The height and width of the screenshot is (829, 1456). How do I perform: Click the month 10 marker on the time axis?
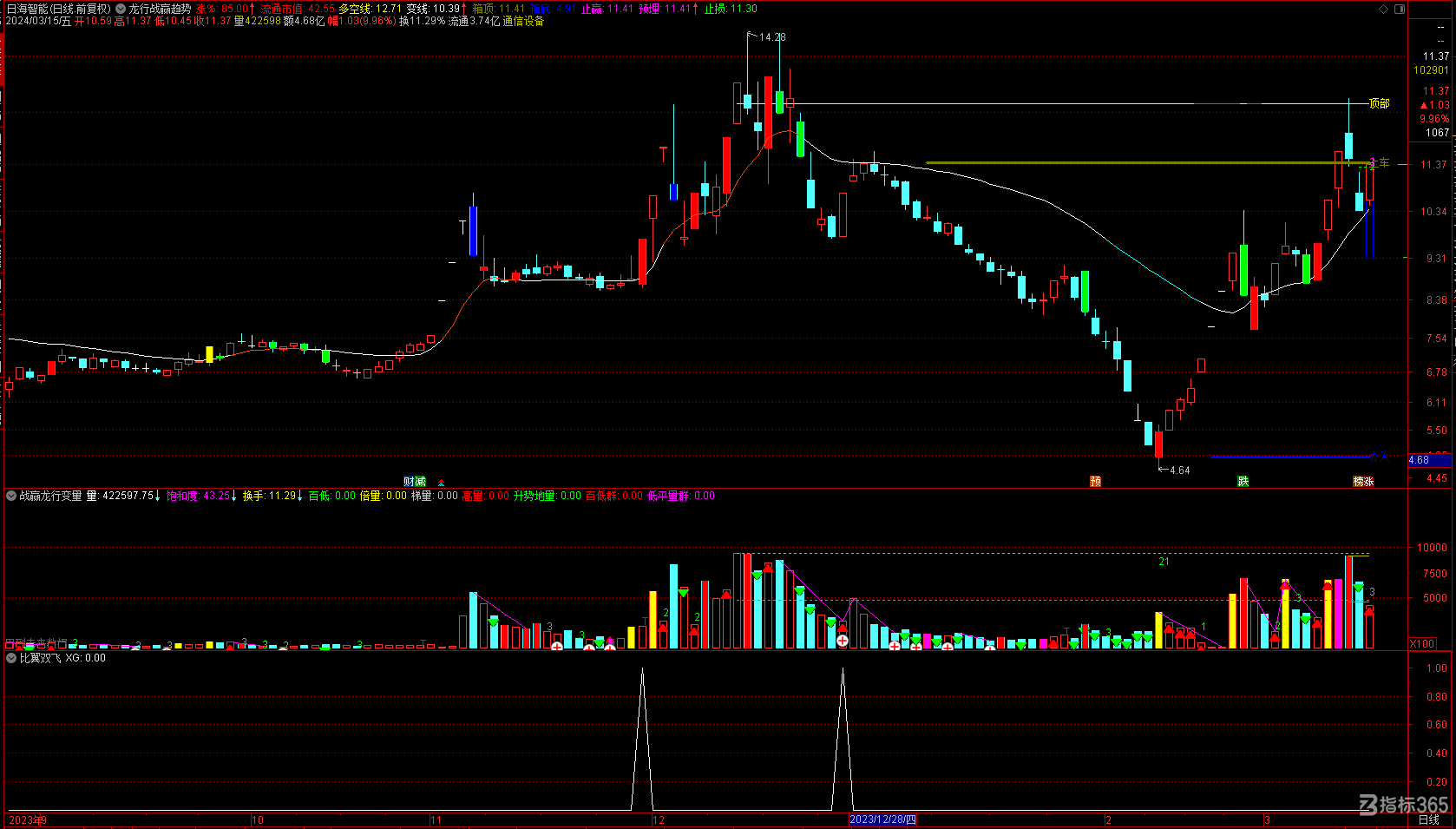click(258, 819)
